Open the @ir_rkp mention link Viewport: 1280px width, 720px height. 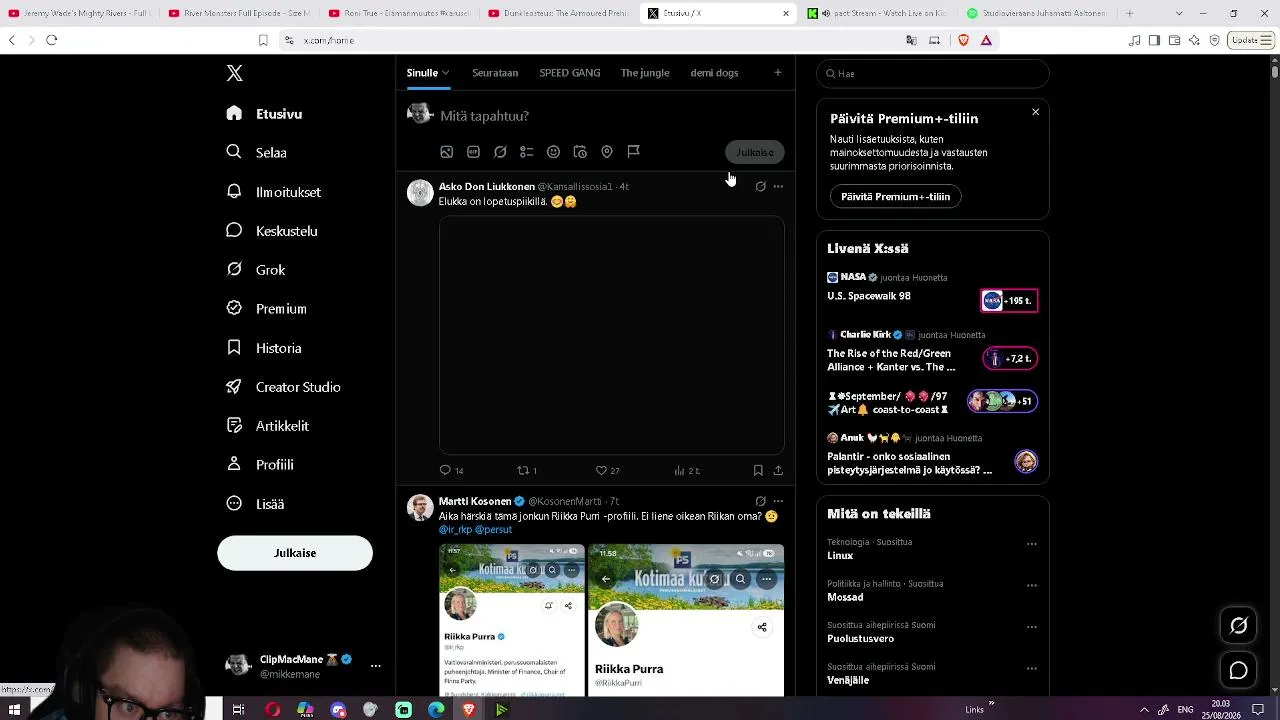tap(455, 530)
